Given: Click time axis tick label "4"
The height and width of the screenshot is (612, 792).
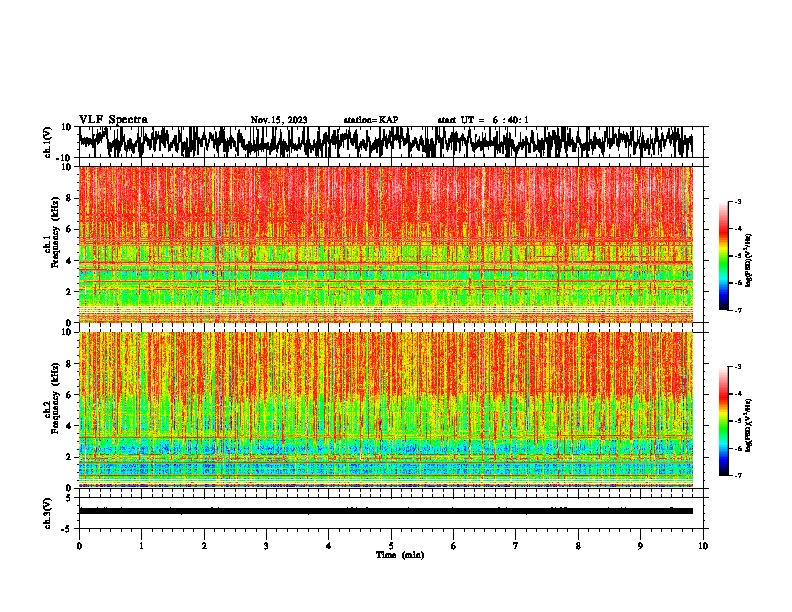Looking at the screenshot, I should pos(329,546).
